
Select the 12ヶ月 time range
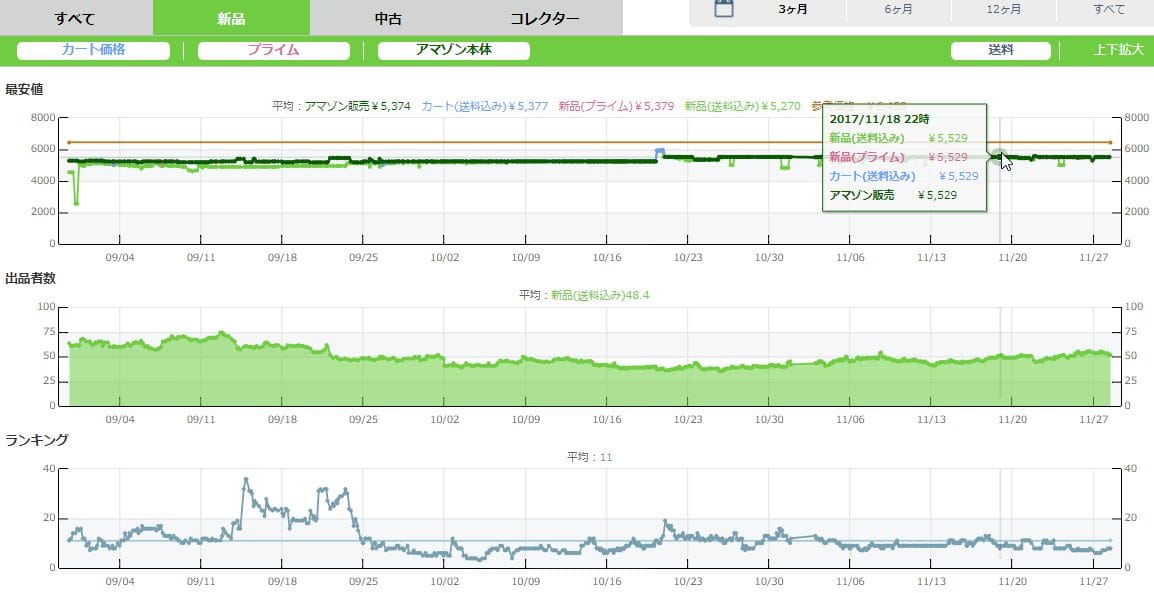pos(1003,9)
